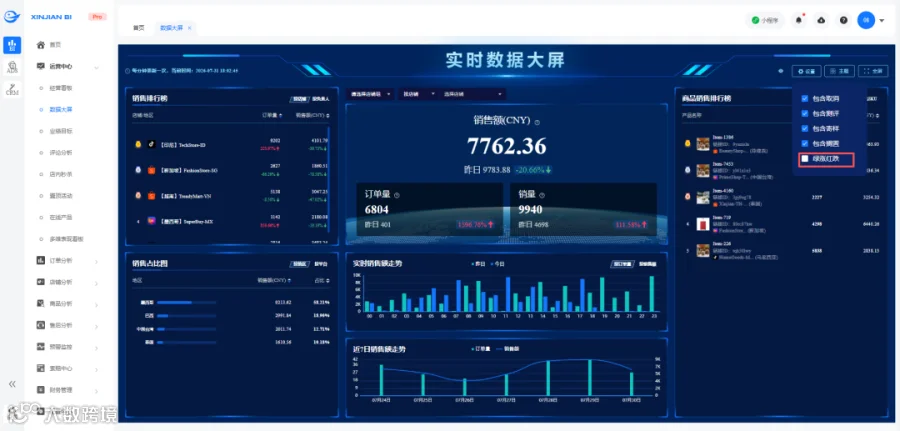The image size is (900, 431).
Task: Click the 全屏 fullscreen button
Action: coord(872,71)
